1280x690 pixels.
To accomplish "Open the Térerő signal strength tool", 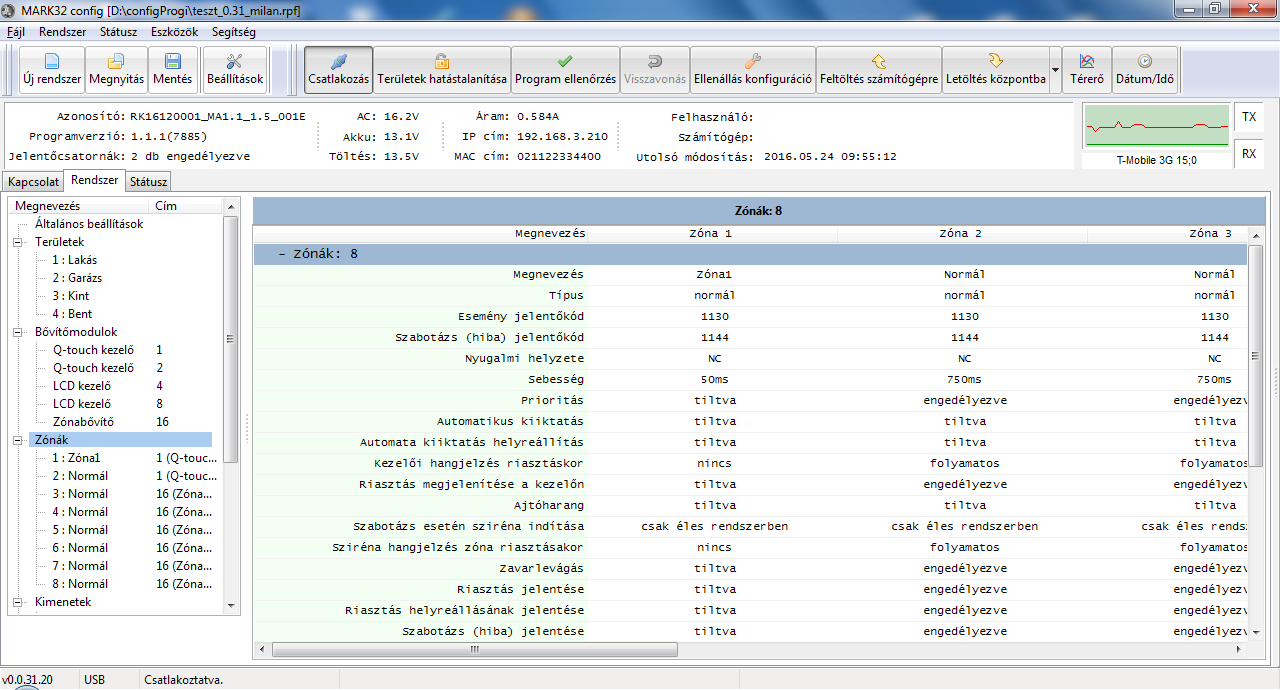I will [1087, 69].
